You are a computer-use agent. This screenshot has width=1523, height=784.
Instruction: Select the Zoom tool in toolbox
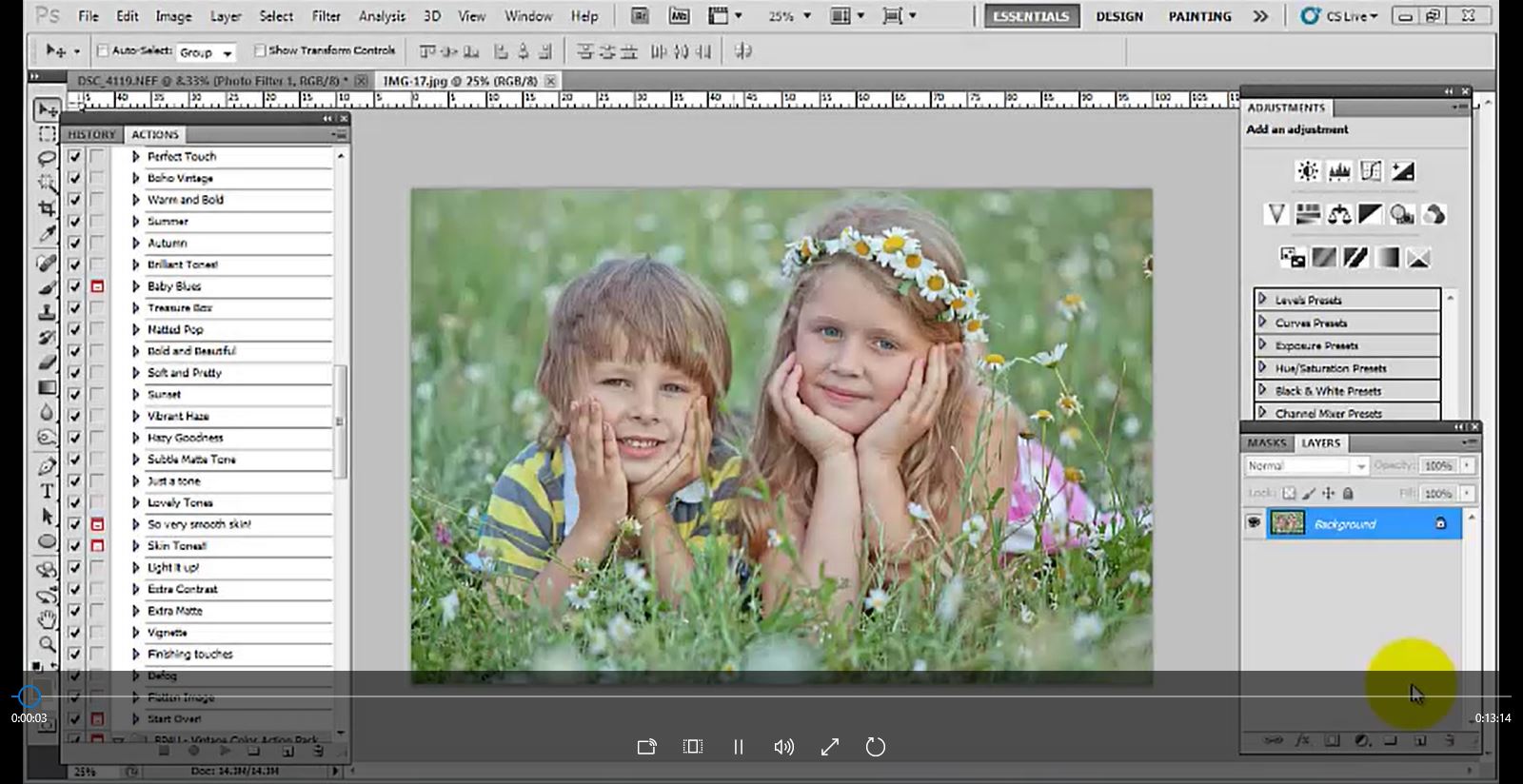pos(47,644)
